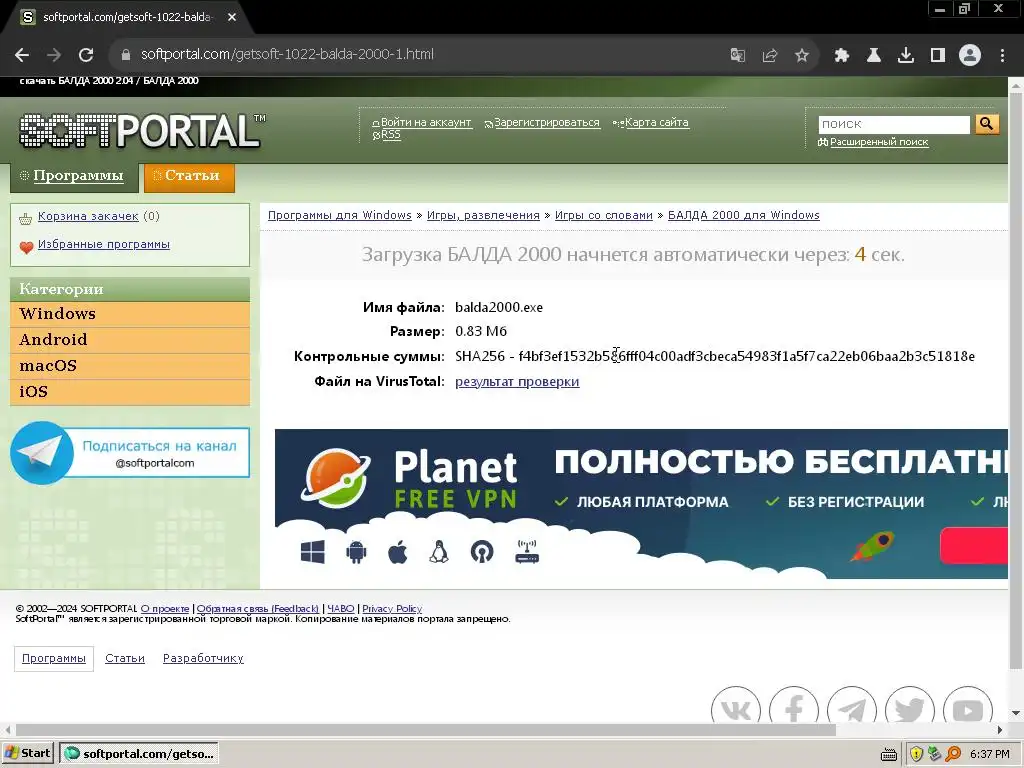This screenshot has width=1024, height=768.
Task: Click the router icon in VPN banner
Action: pyautogui.click(x=527, y=552)
